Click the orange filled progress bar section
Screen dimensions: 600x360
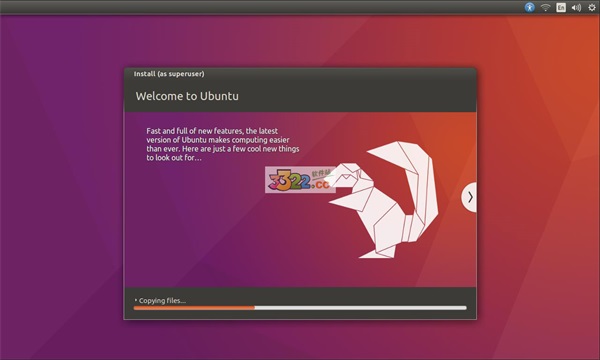pyautogui.click(x=194, y=308)
